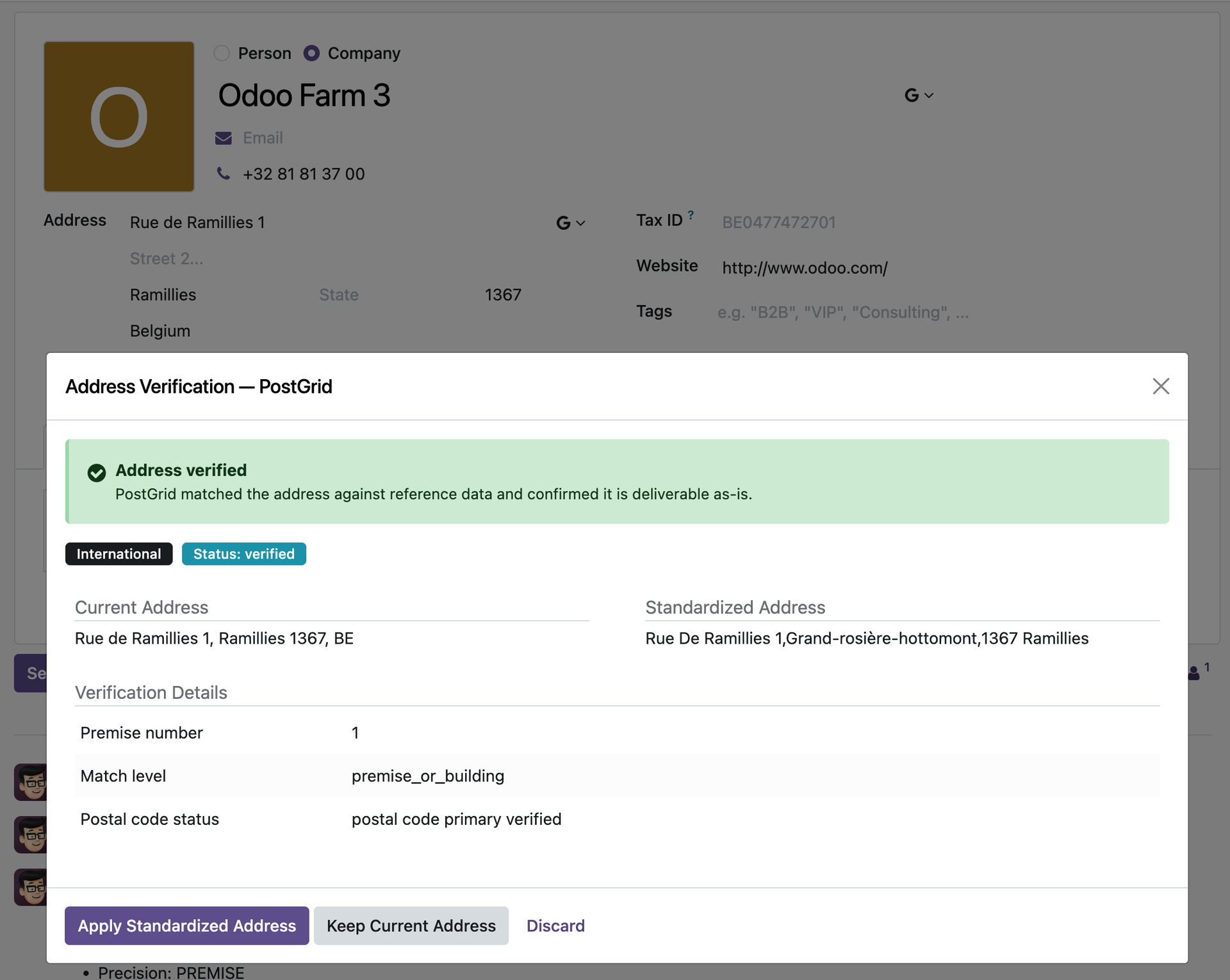Viewport: 1230px width, 980px height.
Task: Edit the Website field http://www.odoo.com/
Action: tap(805, 268)
